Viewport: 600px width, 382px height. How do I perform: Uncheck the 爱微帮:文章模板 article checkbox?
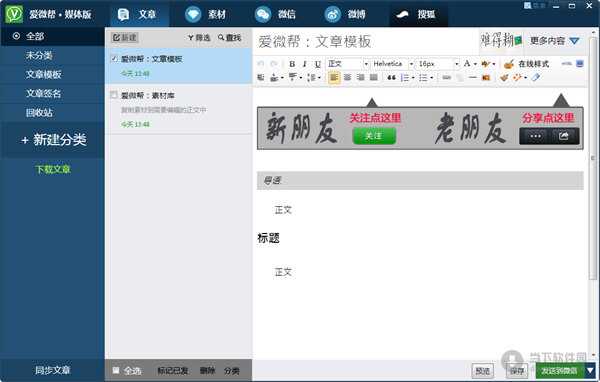point(114,58)
